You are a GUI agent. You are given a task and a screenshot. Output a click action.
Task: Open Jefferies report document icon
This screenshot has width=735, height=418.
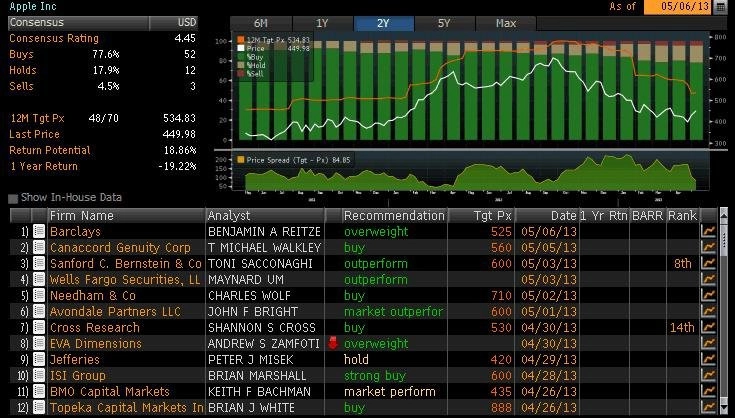pyautogui.click(x=39, y=359)
